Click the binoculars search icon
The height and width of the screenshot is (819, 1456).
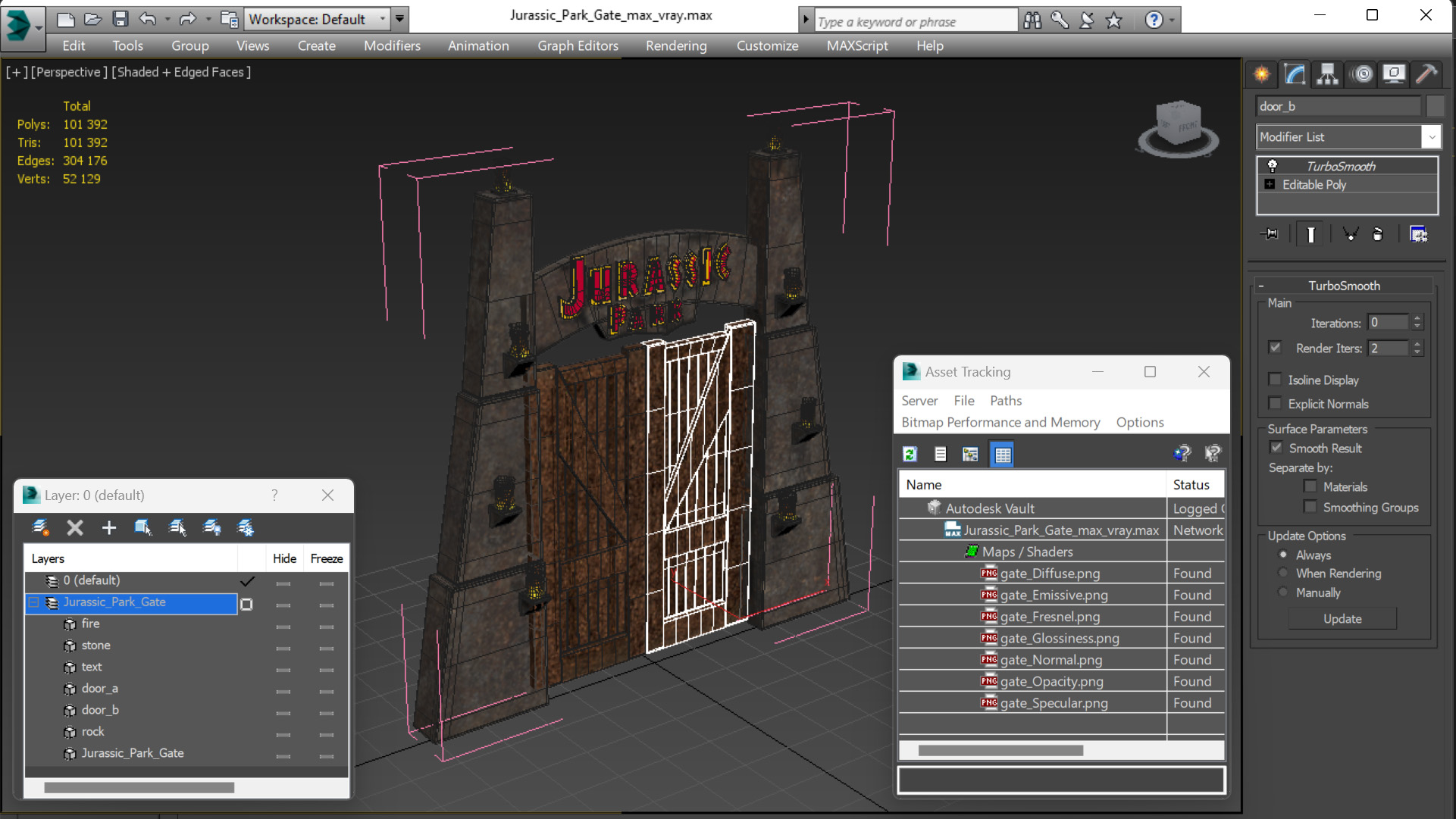1032,20
